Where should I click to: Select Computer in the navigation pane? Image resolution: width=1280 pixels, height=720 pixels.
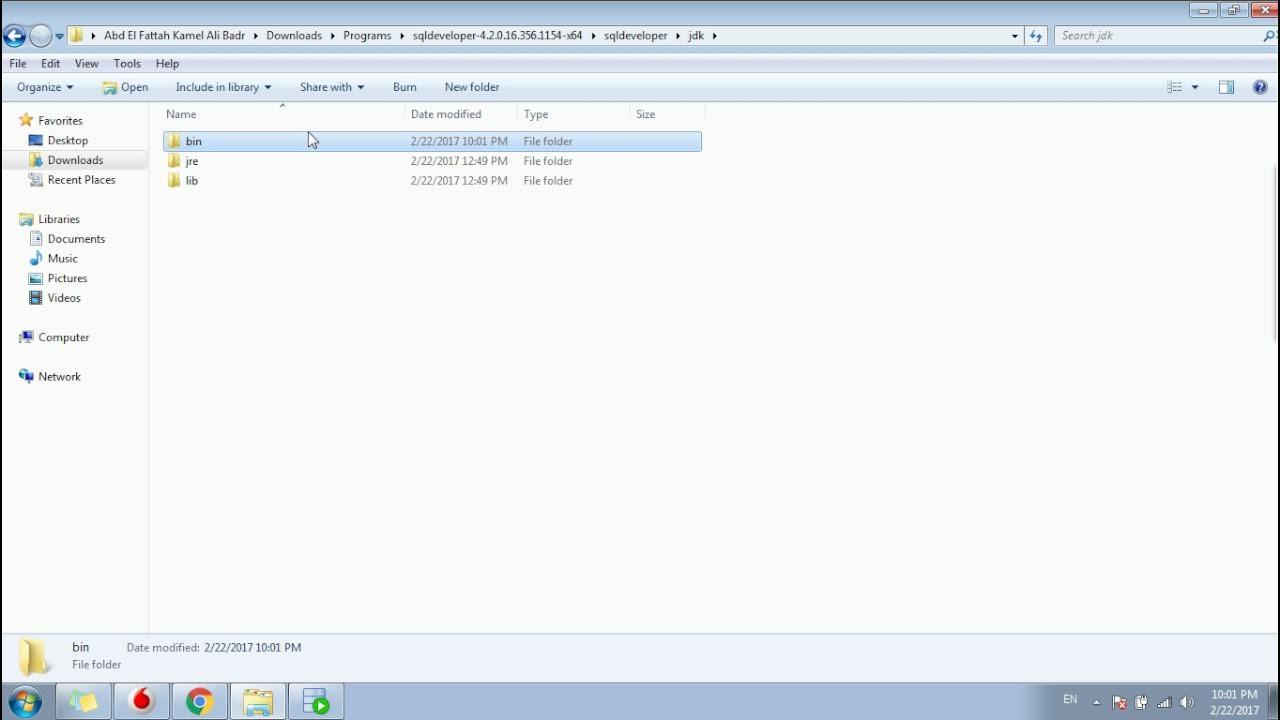pyautogui.click(x=63, y=337)
